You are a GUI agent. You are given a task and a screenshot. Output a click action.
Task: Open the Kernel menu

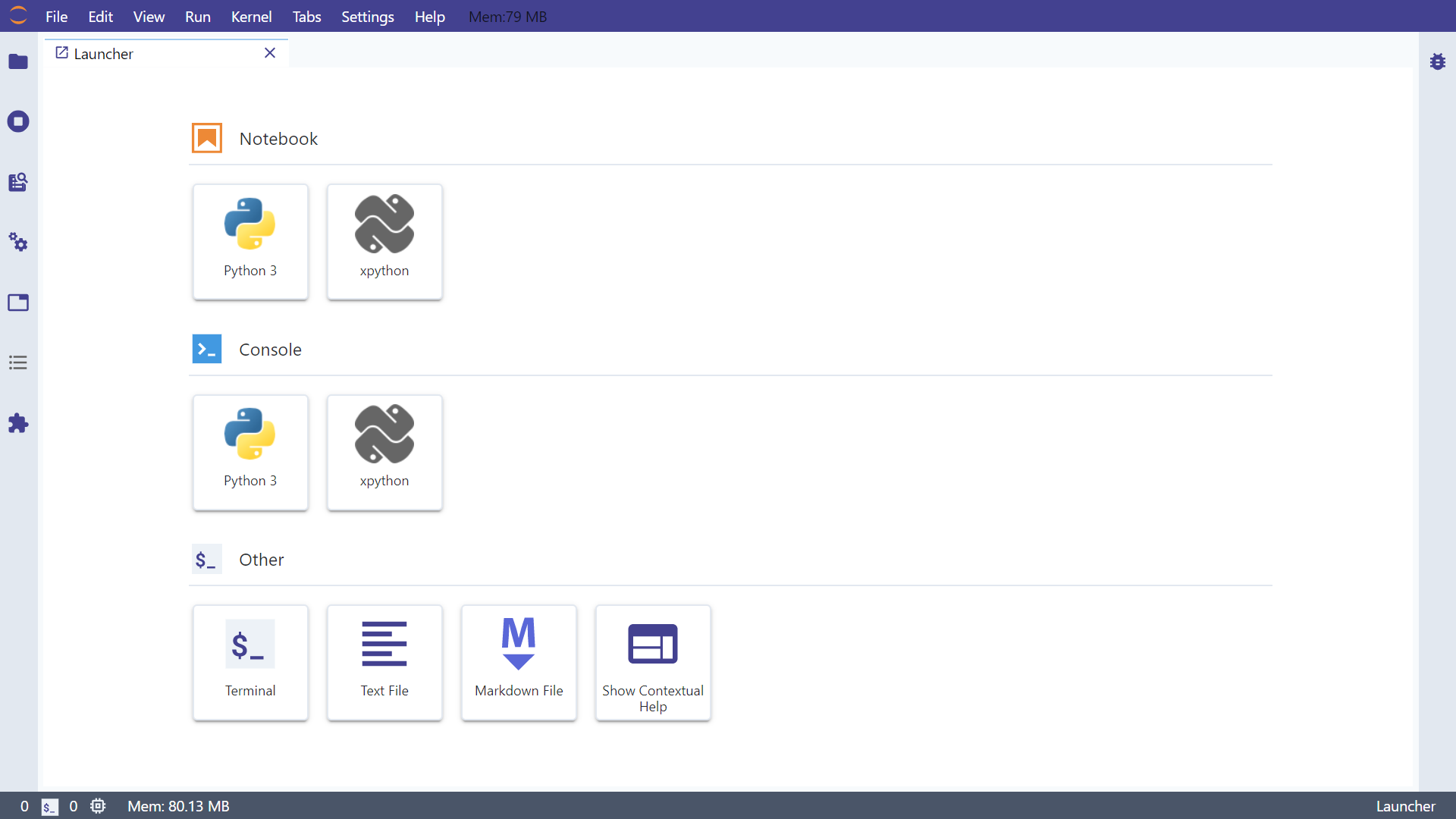[x=251, y=16]
